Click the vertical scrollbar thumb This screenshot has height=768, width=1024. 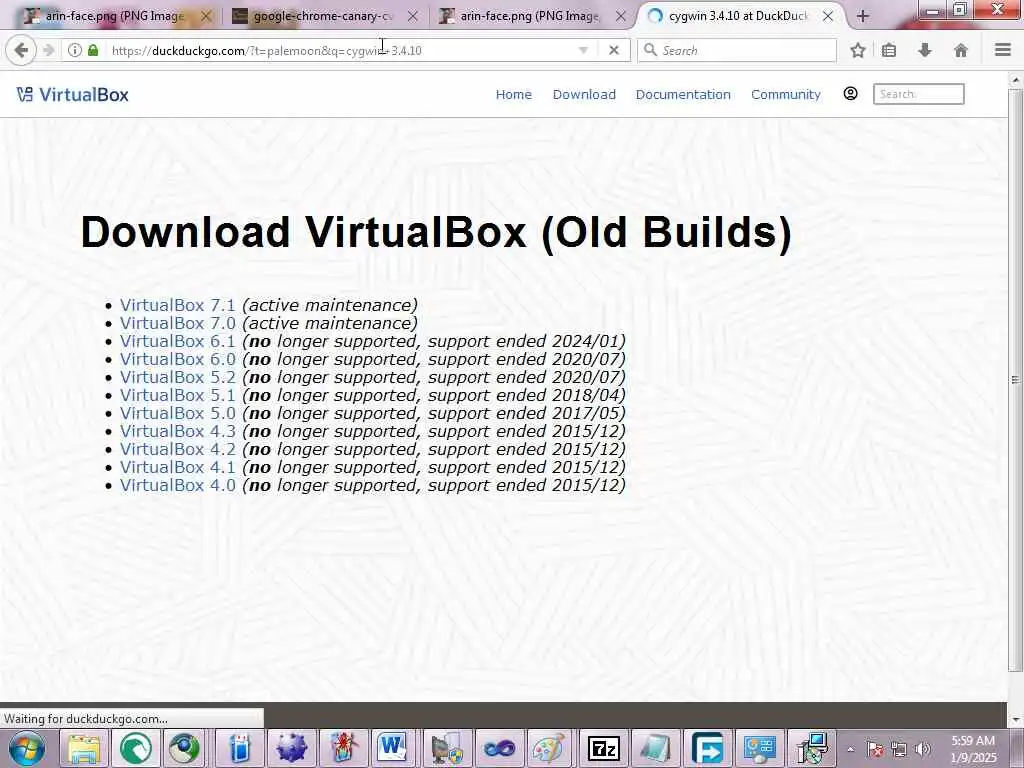click(x=1016, y=379)
